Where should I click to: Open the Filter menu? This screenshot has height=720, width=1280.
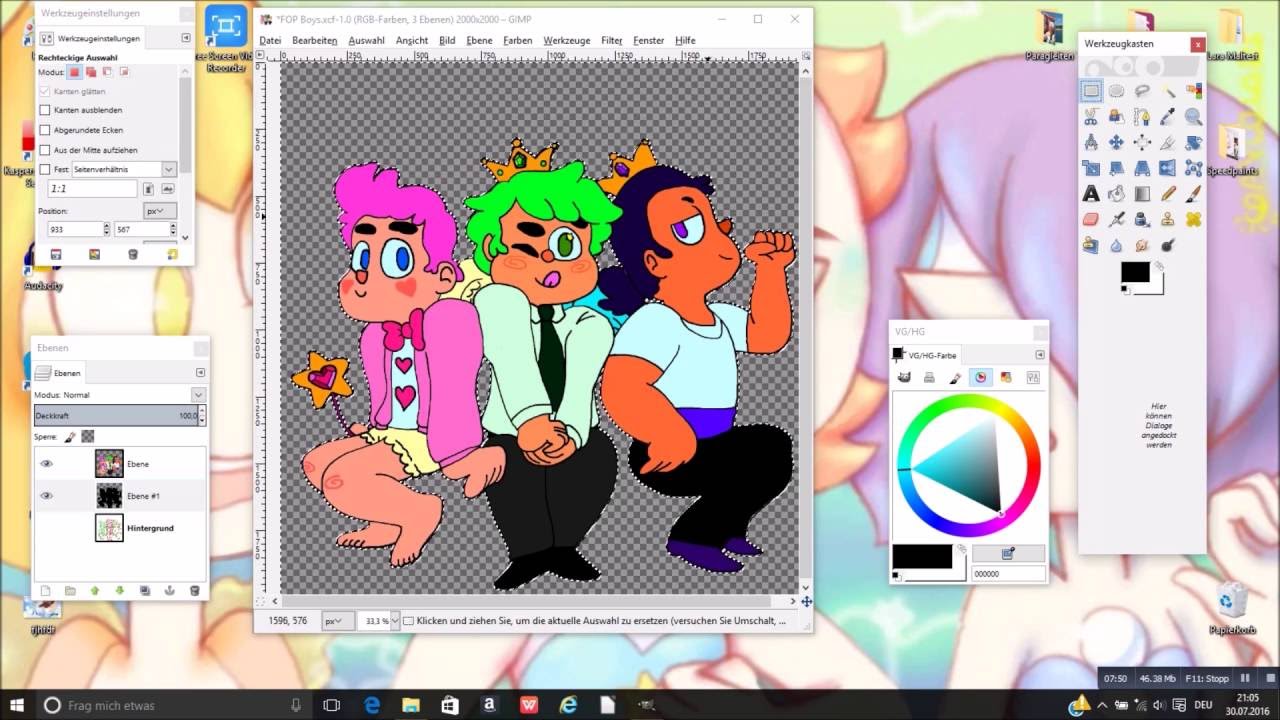coord(611,40)
